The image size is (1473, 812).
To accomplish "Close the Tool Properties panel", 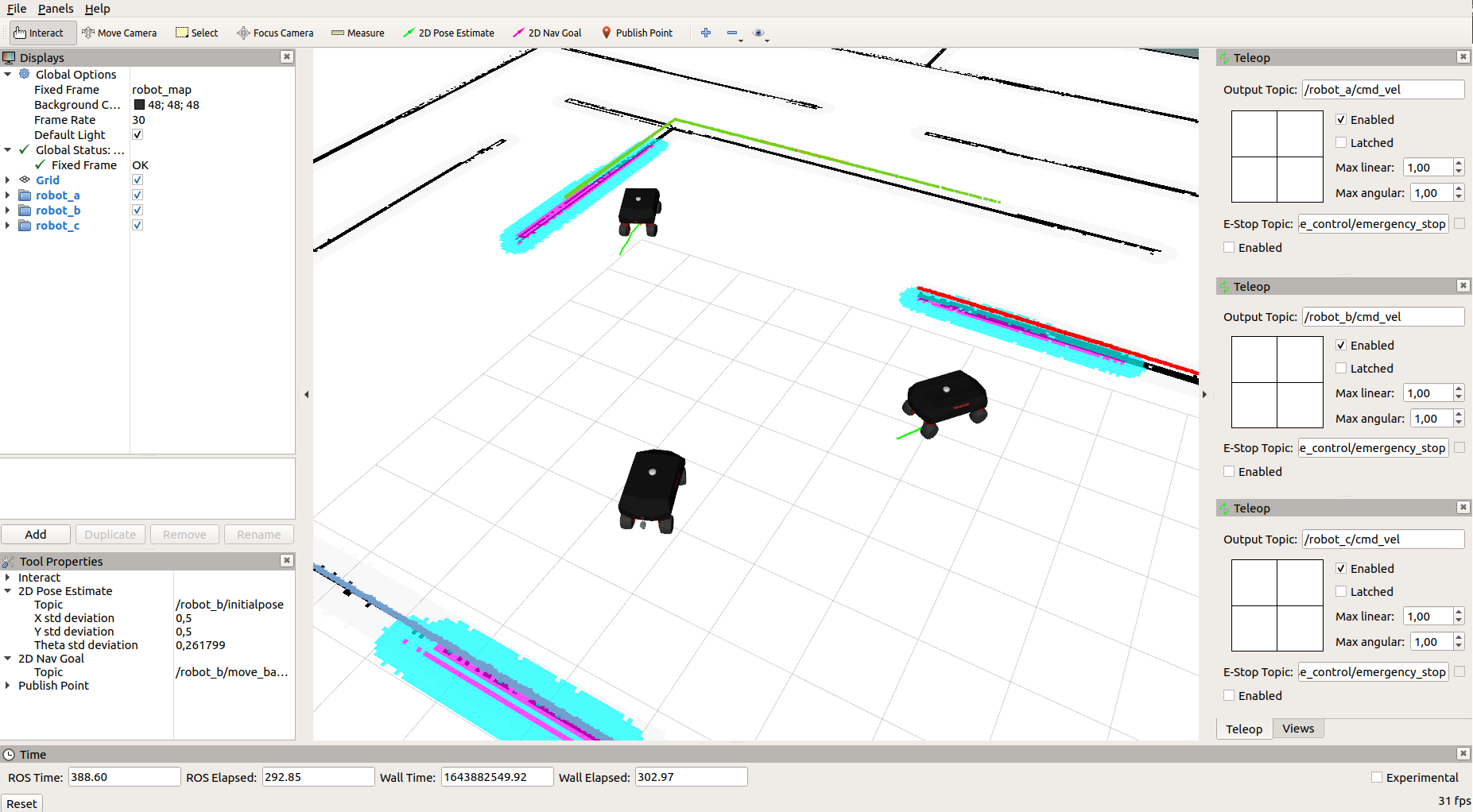I will coord(287,560).
